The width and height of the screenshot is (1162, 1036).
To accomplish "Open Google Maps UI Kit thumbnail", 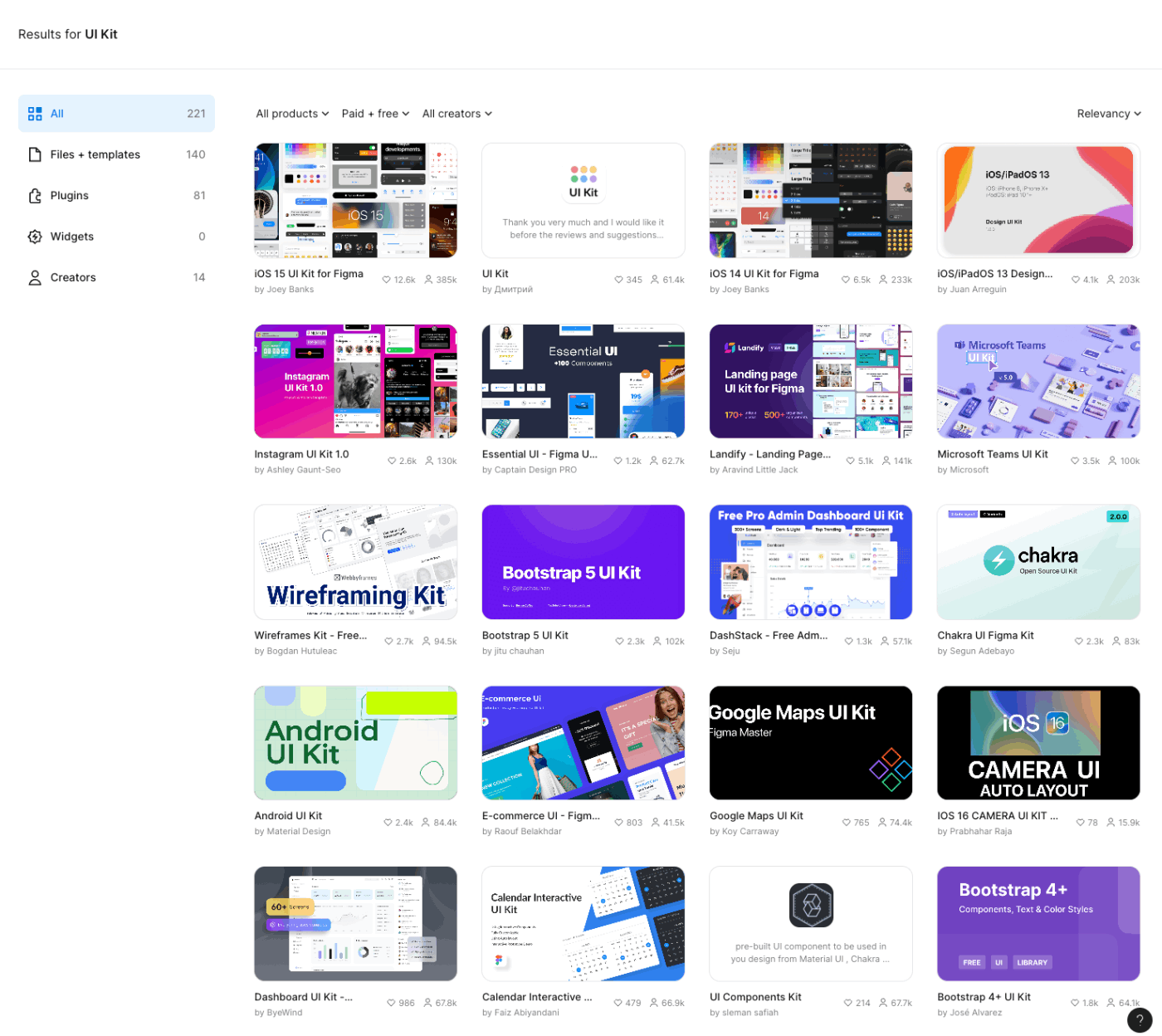I will pos(811,743).
